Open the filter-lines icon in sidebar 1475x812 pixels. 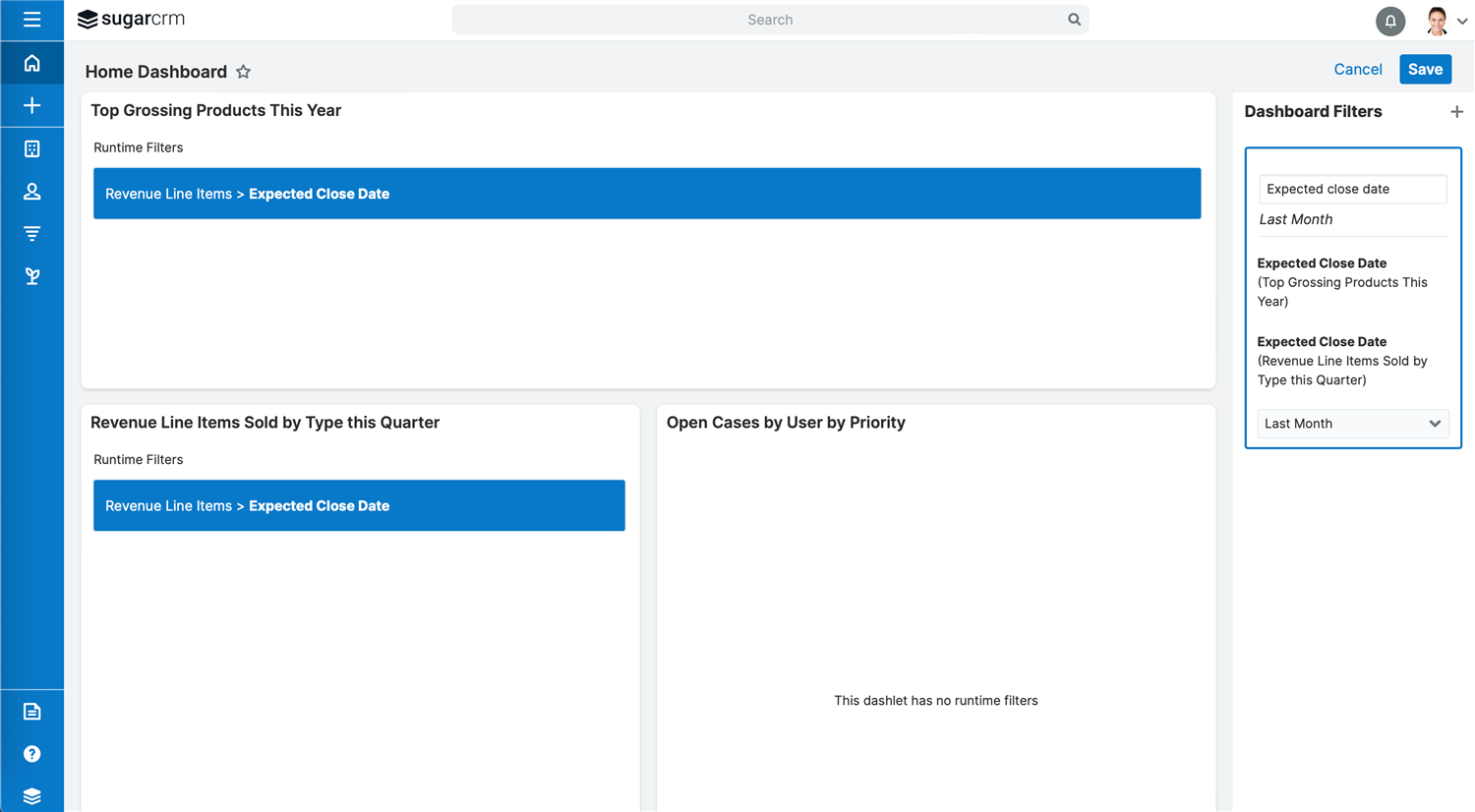(31, 234)
